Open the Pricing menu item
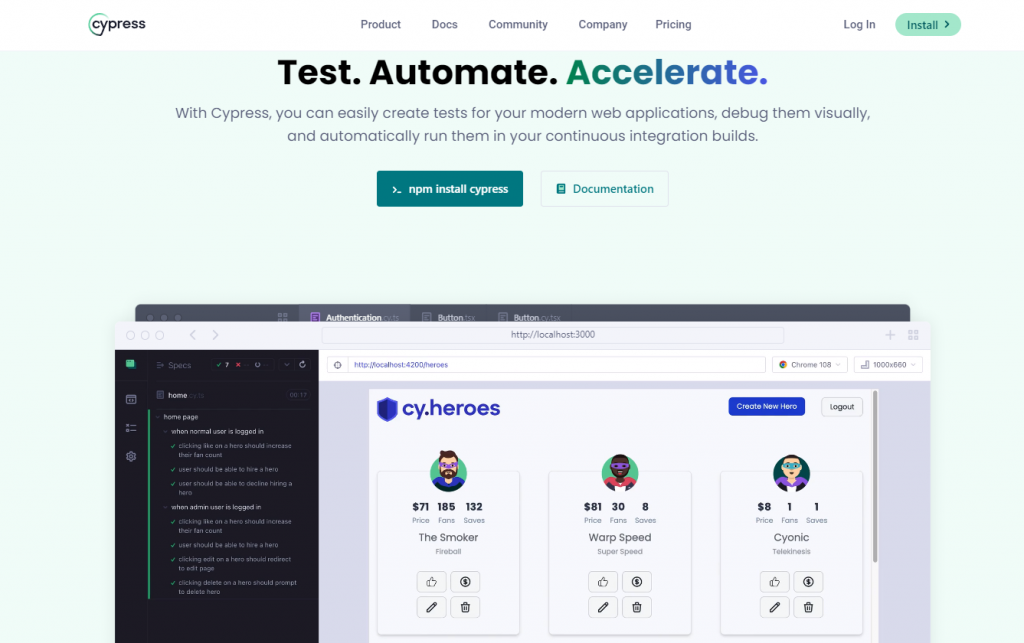 pyautogui.click(x=673, y=24)
